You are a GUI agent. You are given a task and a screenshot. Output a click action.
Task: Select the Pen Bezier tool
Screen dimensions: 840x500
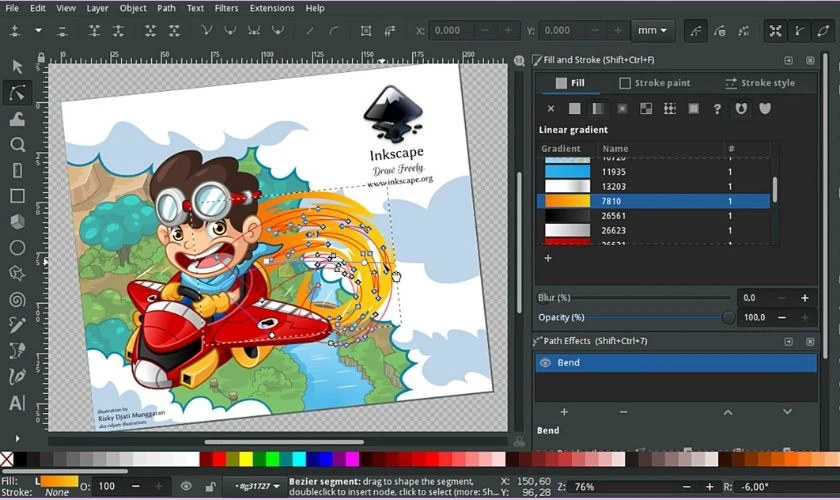point(17,350)
